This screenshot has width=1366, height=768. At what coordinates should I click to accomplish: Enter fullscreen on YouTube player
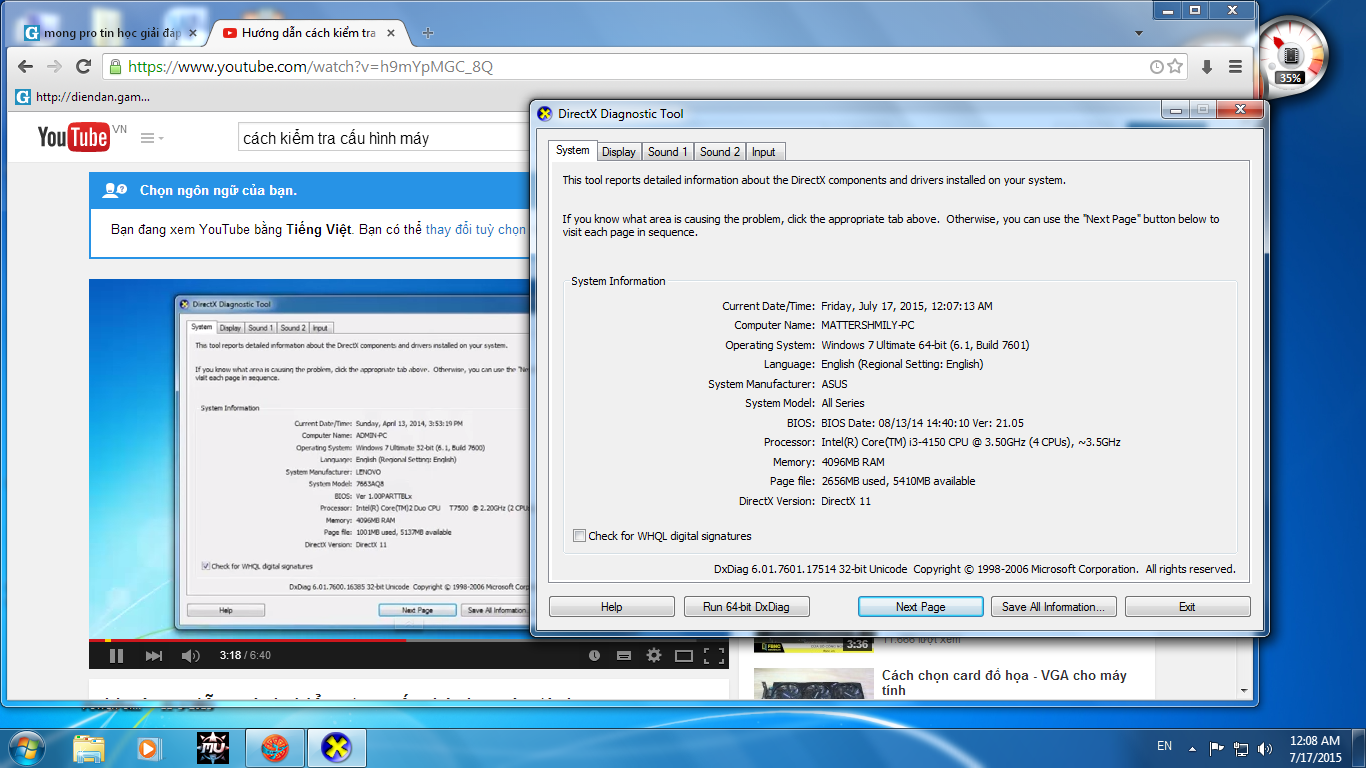pyautogui.click(x=714, y=656)
